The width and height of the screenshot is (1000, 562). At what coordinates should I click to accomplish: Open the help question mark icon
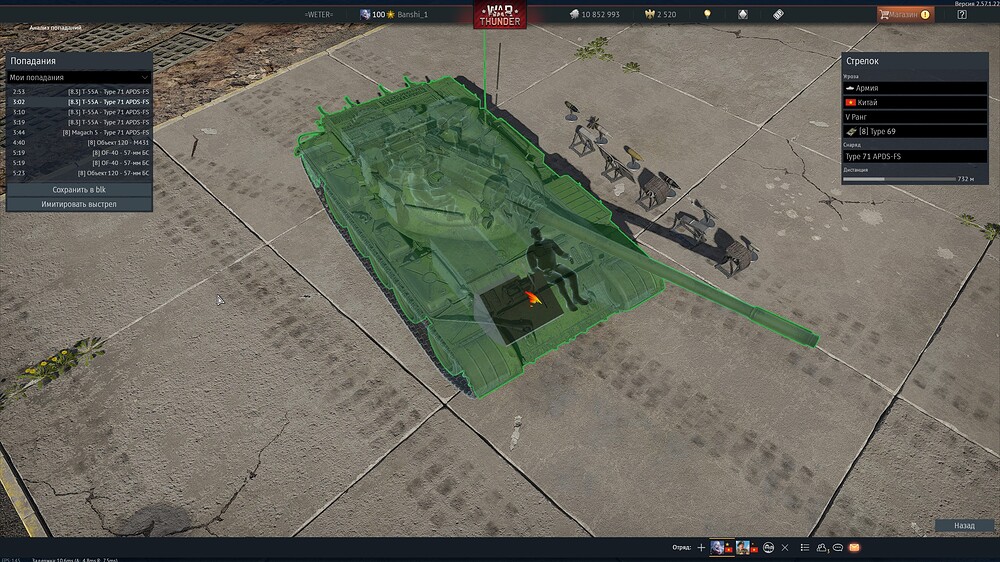[962, 14]
